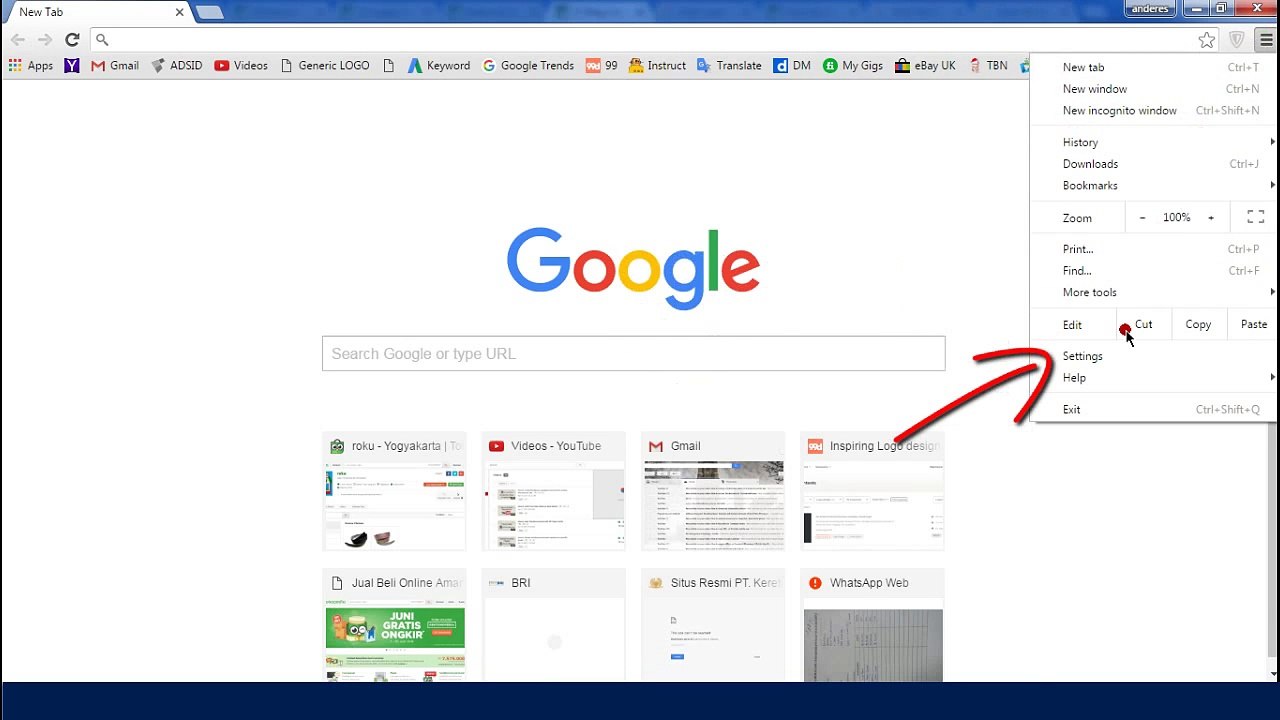
Task: Select New tab in Chrome menu
Action: (x=1154, y=67)
